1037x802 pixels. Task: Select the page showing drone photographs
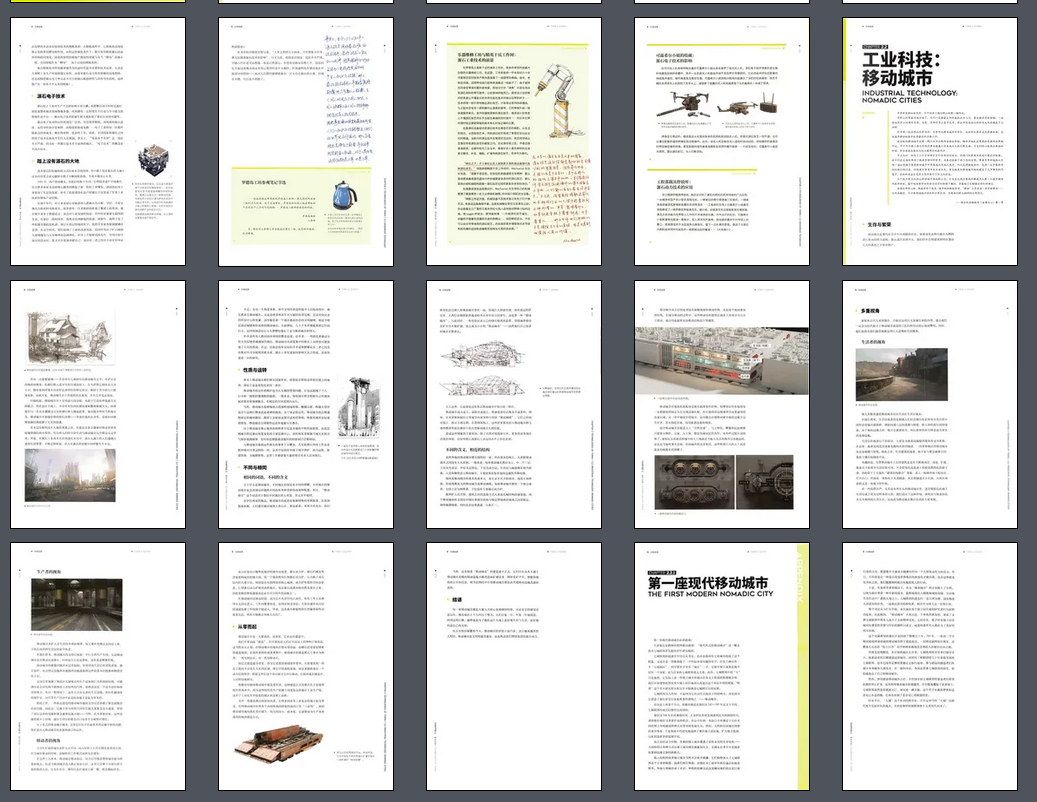722,141
